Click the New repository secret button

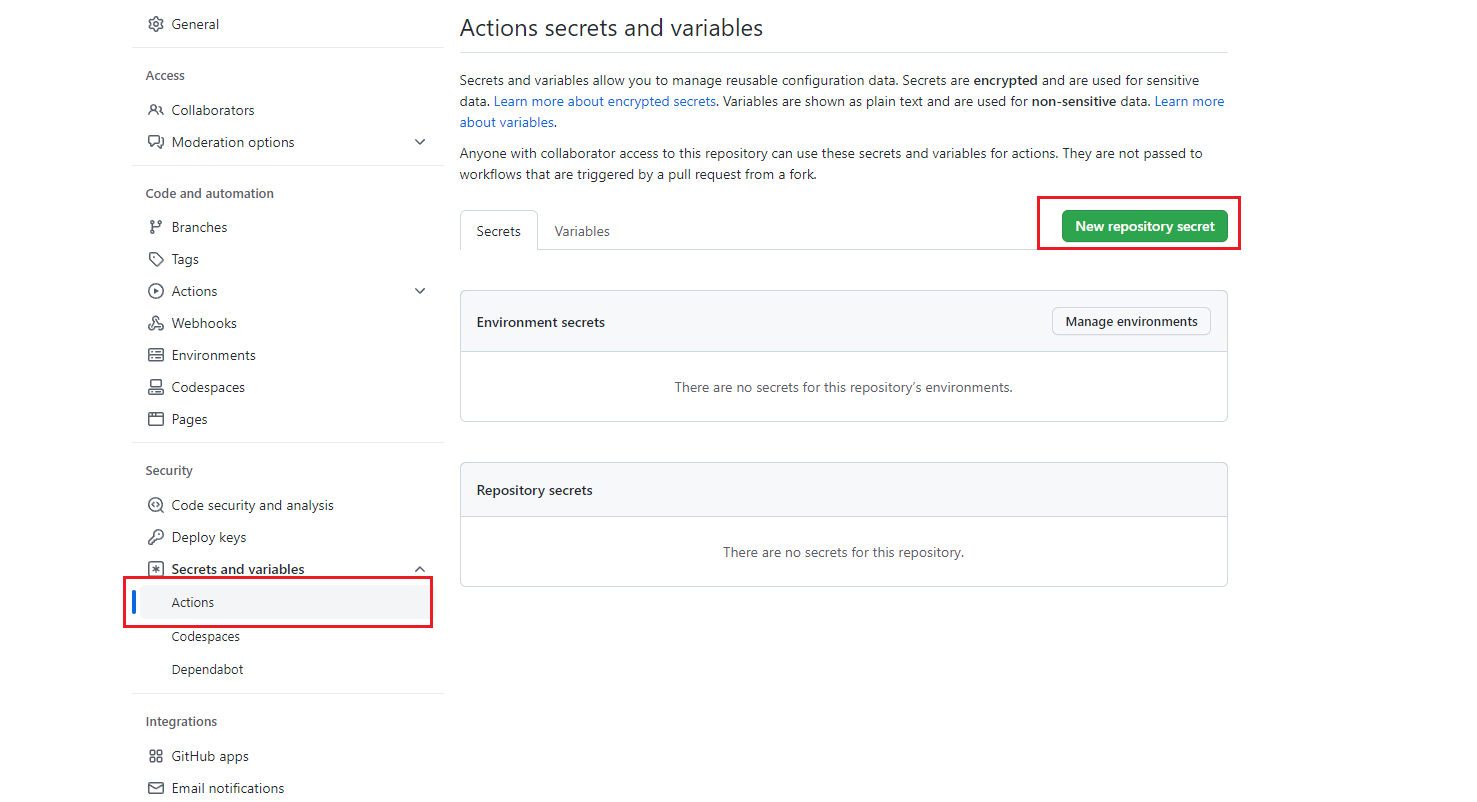pyautogui.click(x=1144, y=226)
